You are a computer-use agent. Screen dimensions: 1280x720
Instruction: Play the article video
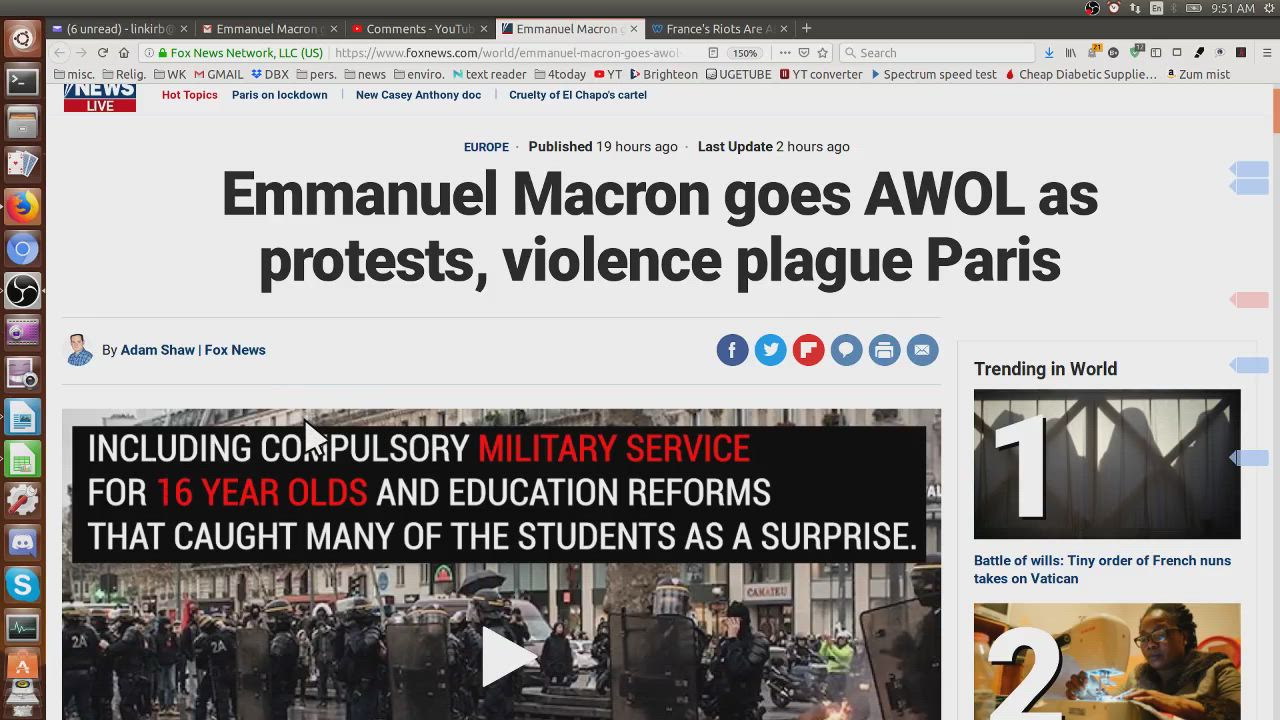click(x=503, y=656)
